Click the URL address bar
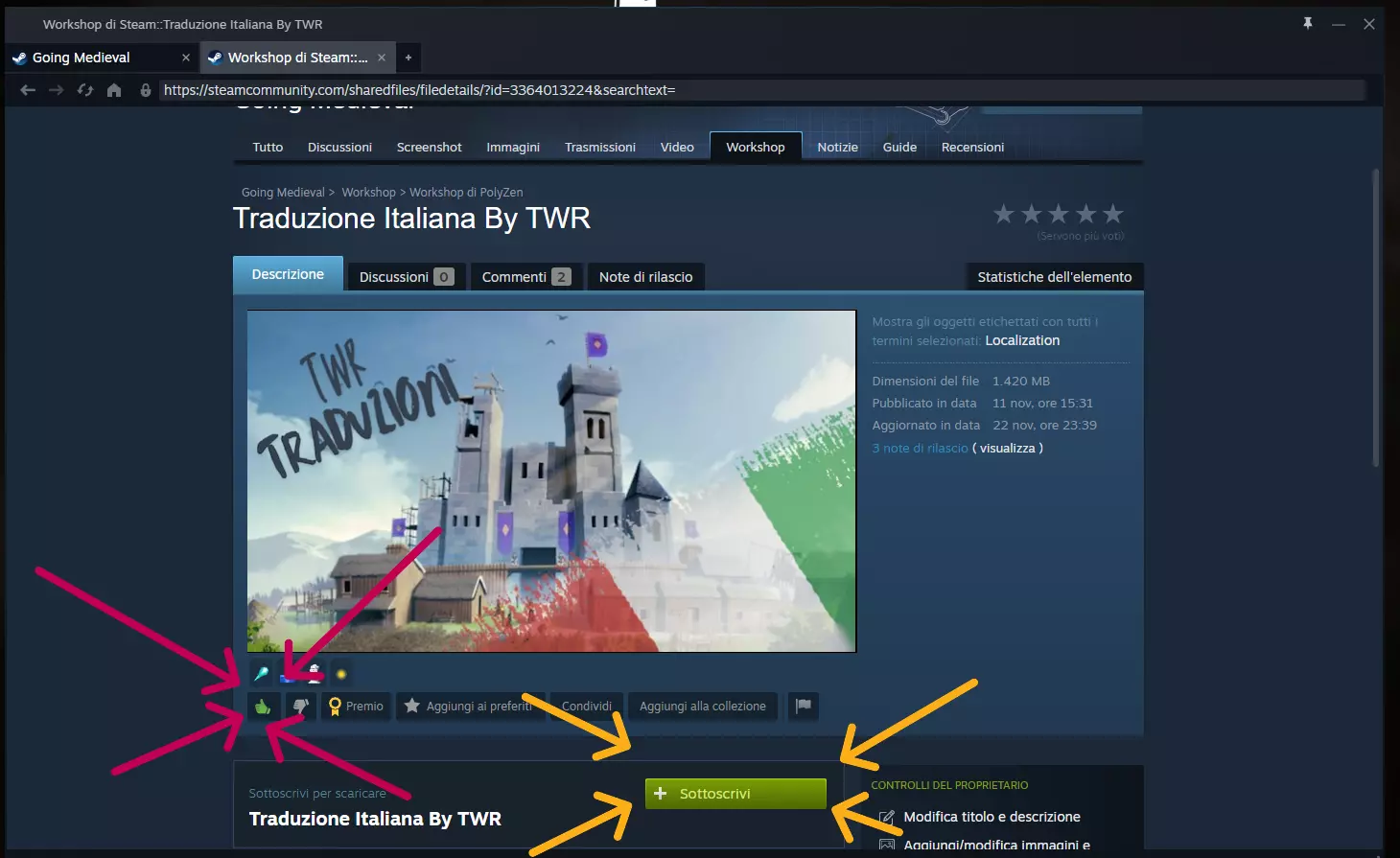The height and width of the screenshot is (858, 1400). click(762, 90)
